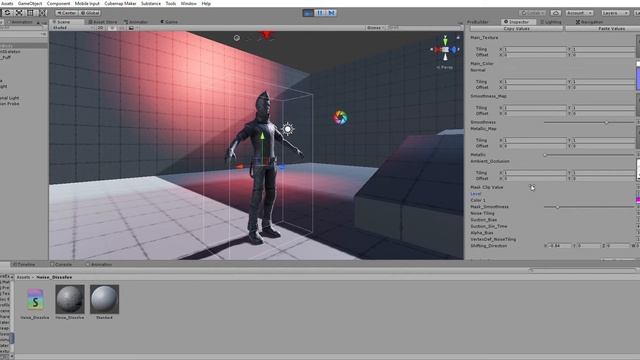
Task: Switch to the Console tab
Action: click(x=61, y=264)
